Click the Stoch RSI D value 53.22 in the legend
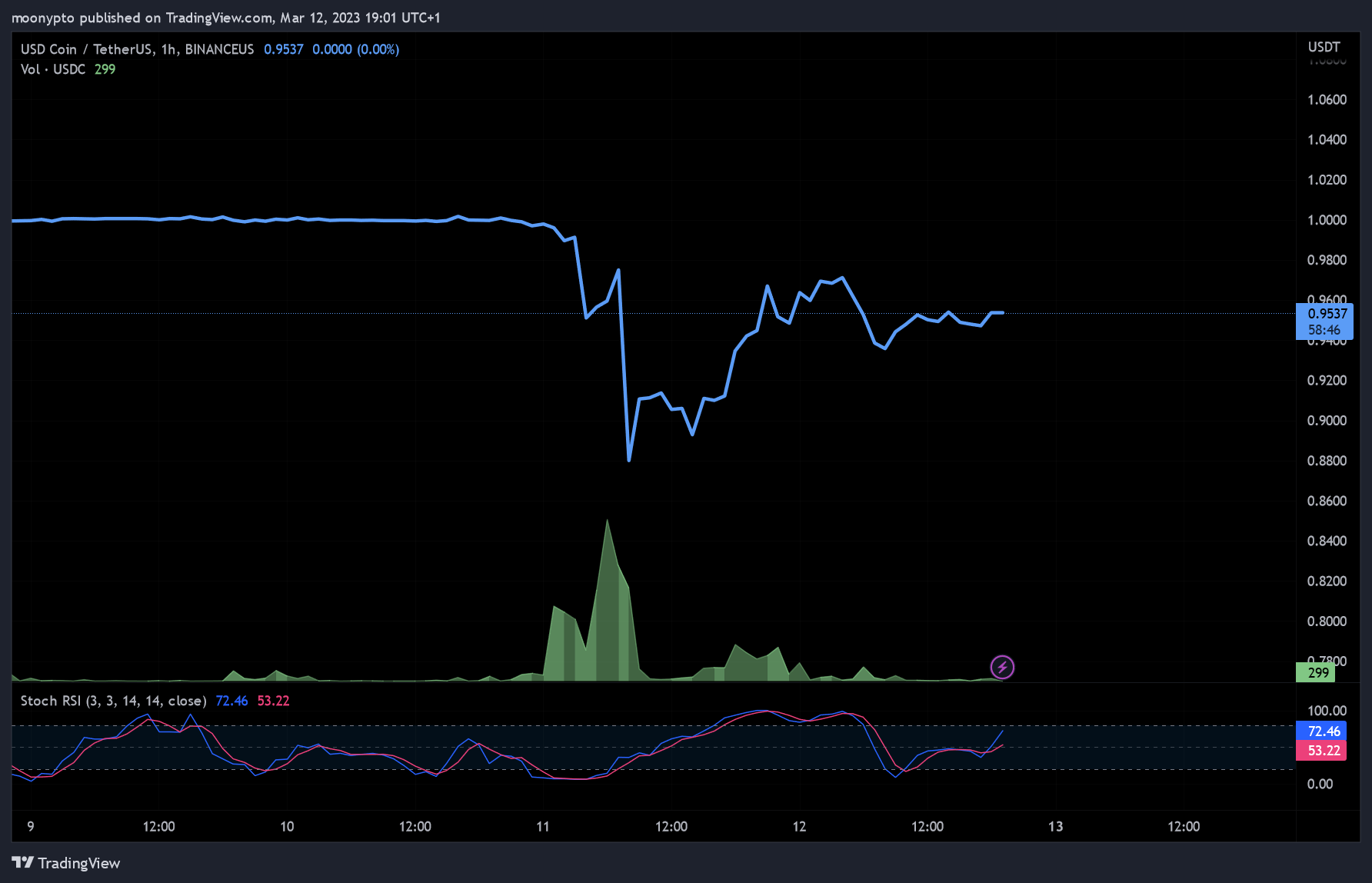Screen dimensions: 1372x883 click(273, 701)
